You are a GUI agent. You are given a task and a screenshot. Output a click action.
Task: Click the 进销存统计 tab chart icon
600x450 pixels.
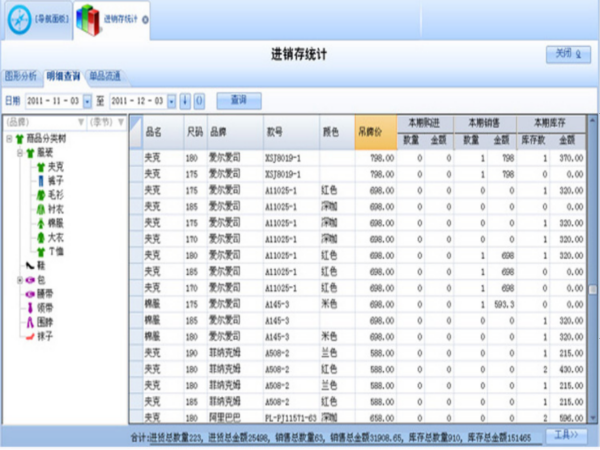(x=88, y=19)
